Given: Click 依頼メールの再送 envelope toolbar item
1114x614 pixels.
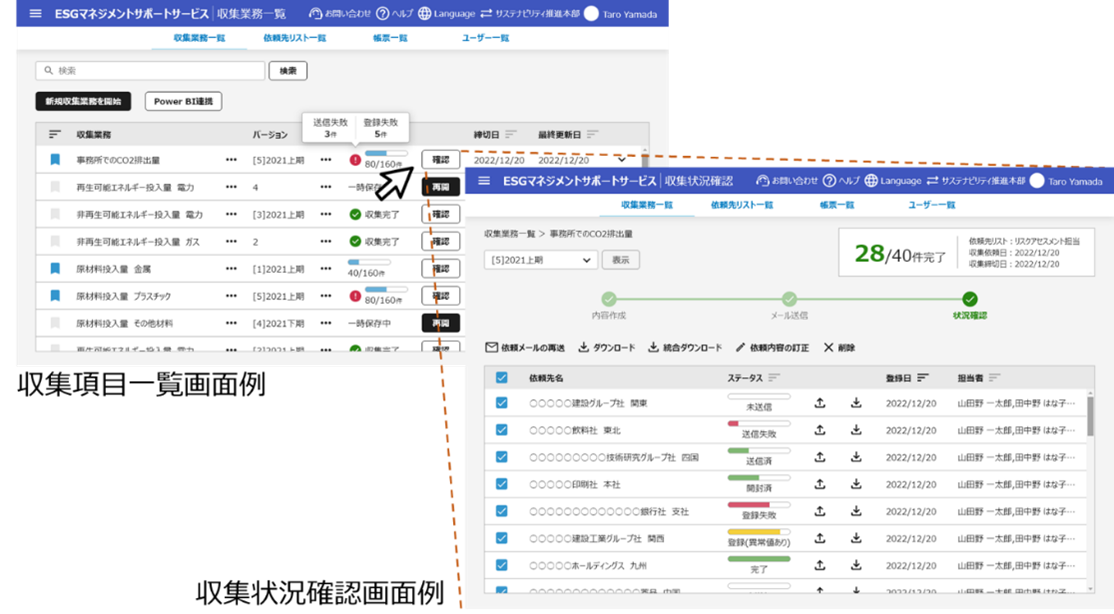Looking at the screenshot, I should (x=525, y=348).
